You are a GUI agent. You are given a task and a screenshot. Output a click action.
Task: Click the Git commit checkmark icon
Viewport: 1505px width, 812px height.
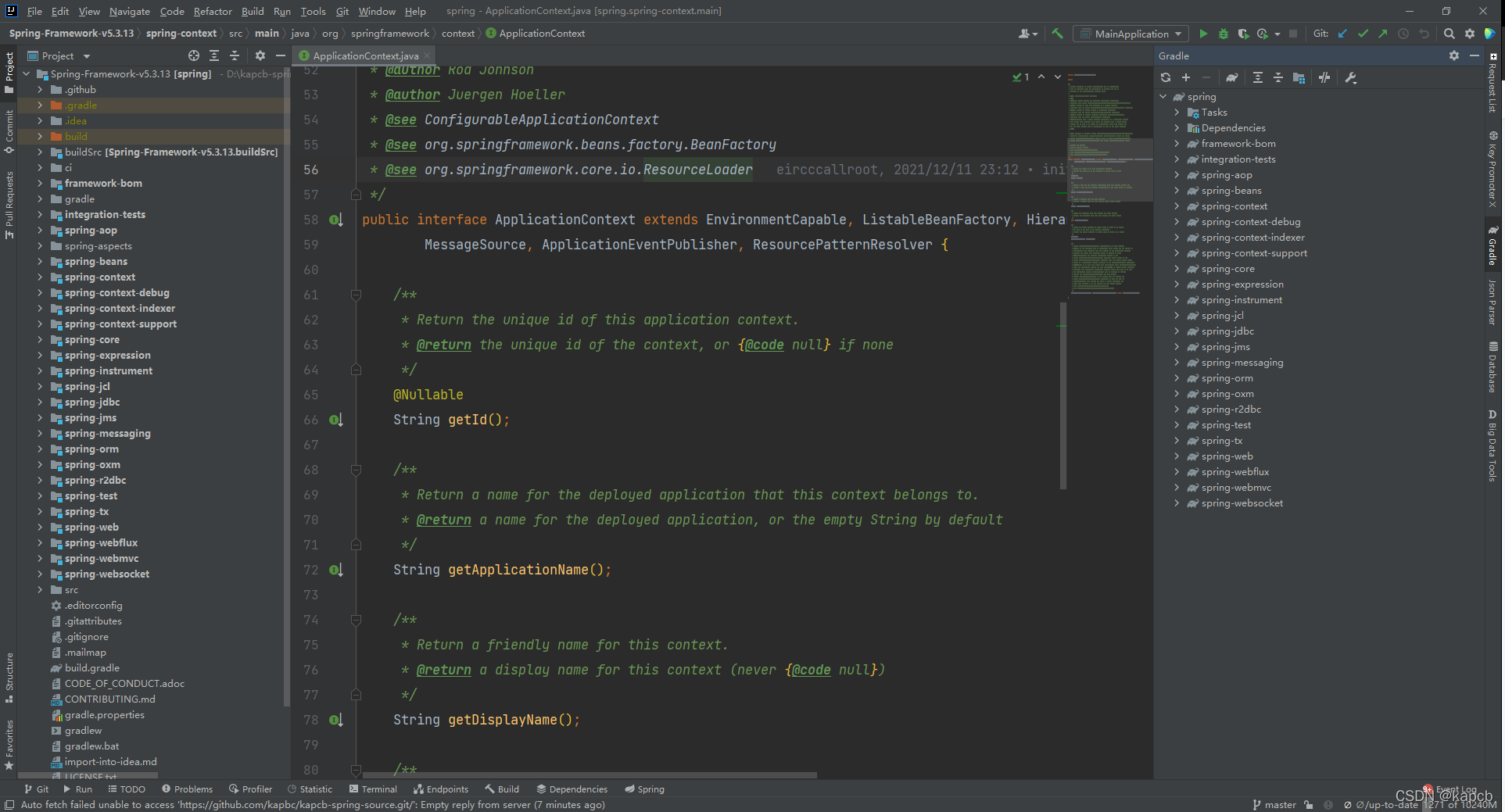click(x=1363, y=34)
